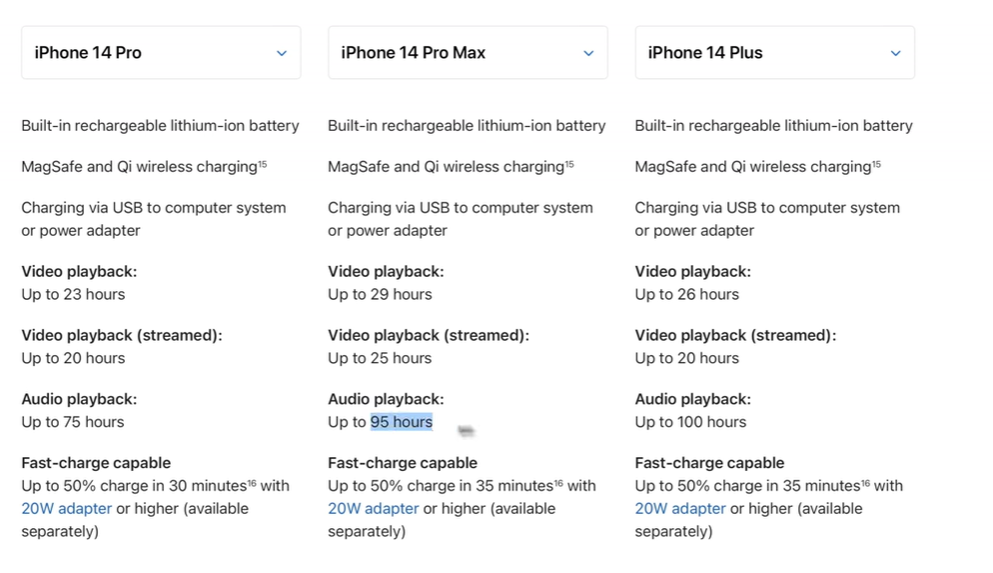Click footnote 15 in iPhone 14 Pro Max MagSafe line
The width and height of the screenshot is (993, 573).
(x=569, y=164)
